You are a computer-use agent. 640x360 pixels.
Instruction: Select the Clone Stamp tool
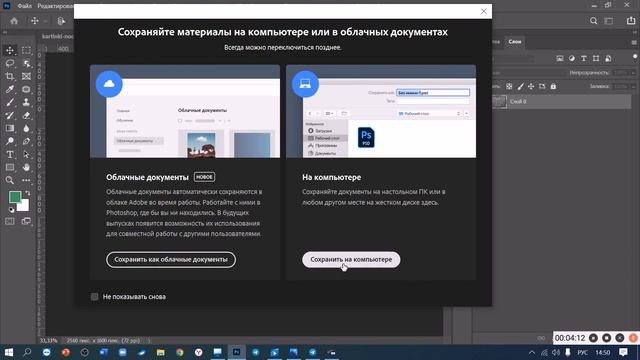pyautogui.click(x=26, y=102)
